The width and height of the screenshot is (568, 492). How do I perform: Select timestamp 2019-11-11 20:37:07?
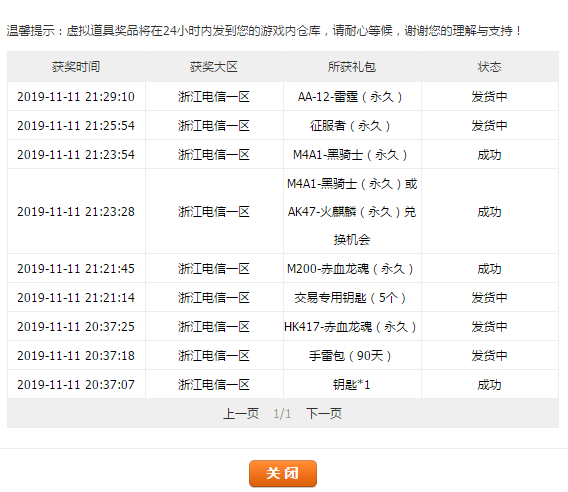click(x=76, y=384)
